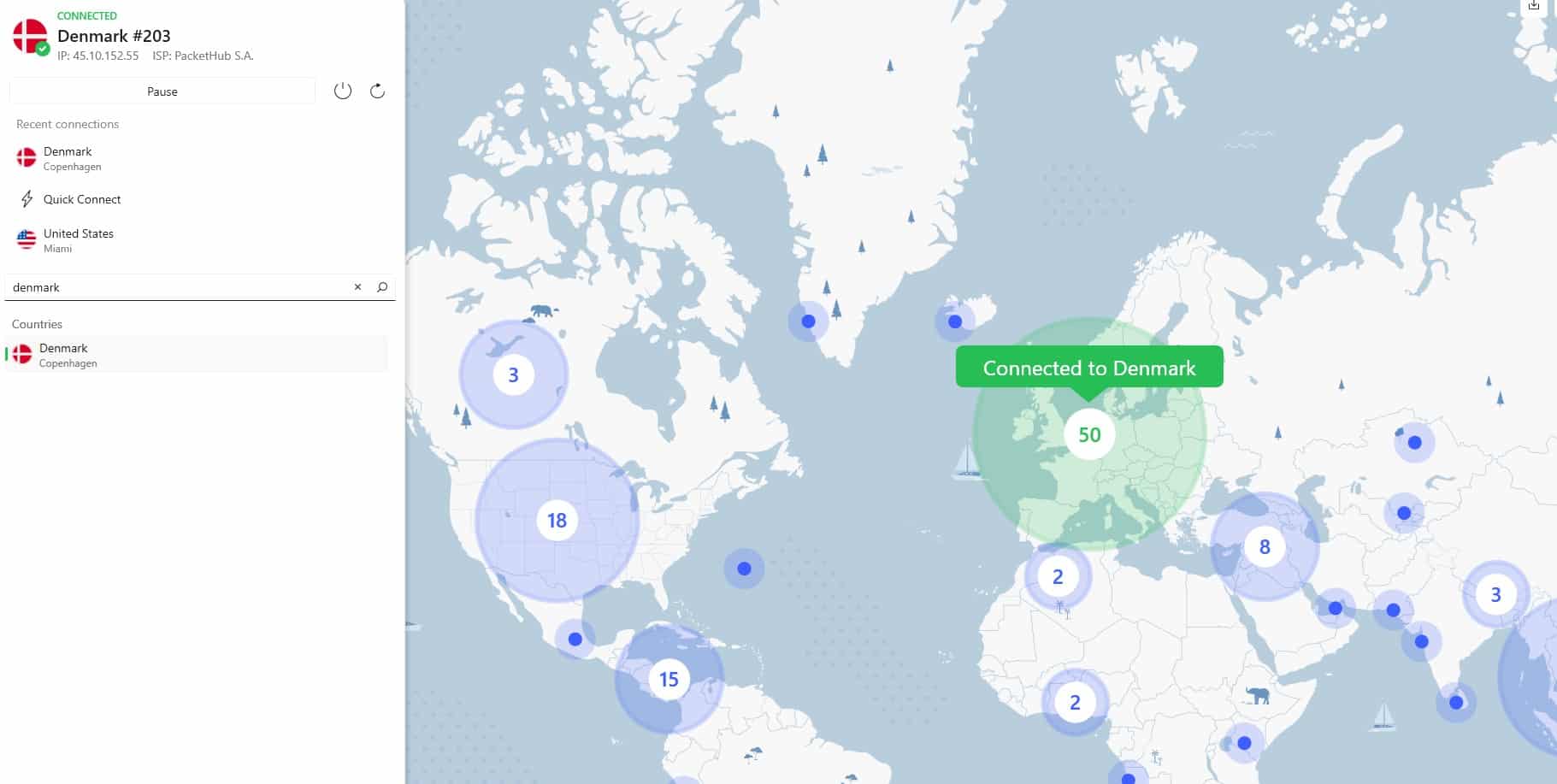Click the download icon at top right

click(x=1534, y=5)
